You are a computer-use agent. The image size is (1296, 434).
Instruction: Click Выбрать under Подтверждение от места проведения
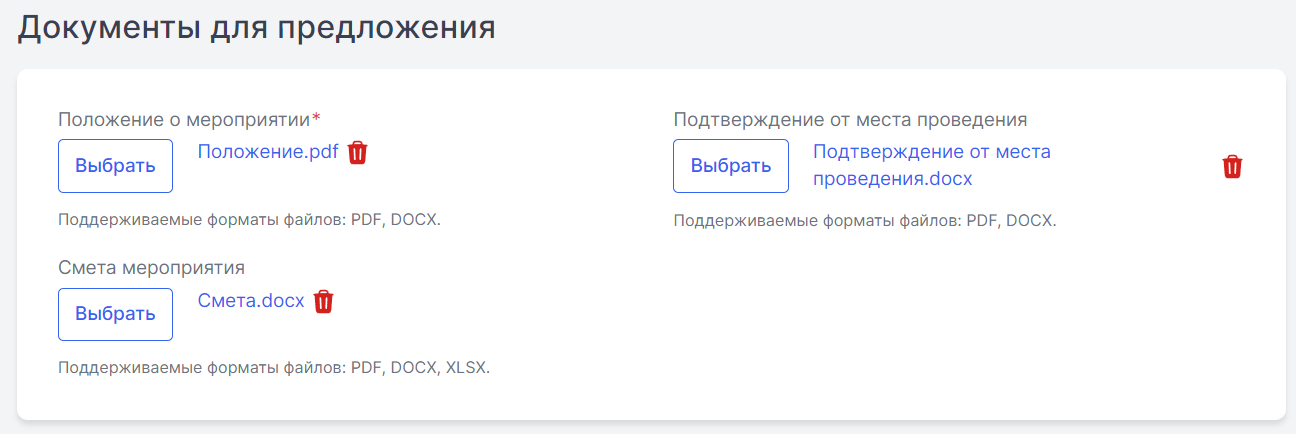point(731,166)
